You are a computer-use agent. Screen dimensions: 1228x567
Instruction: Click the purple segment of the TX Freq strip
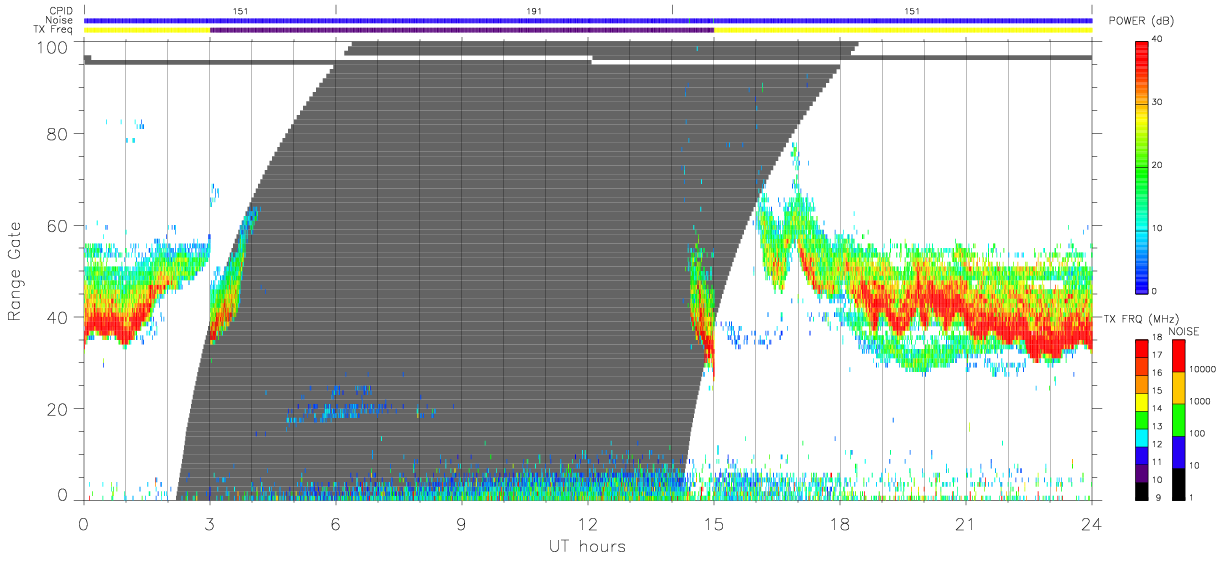(x=462, y=30)
